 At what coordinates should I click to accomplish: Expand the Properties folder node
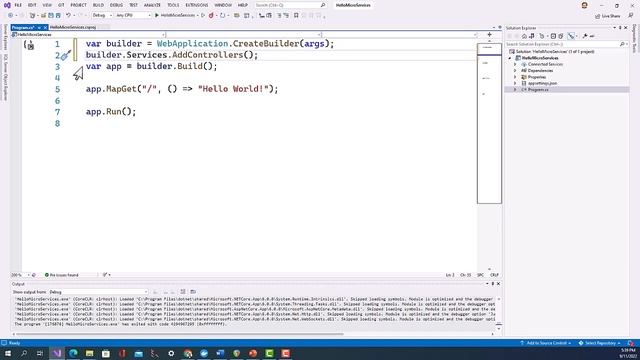[515, 77]
